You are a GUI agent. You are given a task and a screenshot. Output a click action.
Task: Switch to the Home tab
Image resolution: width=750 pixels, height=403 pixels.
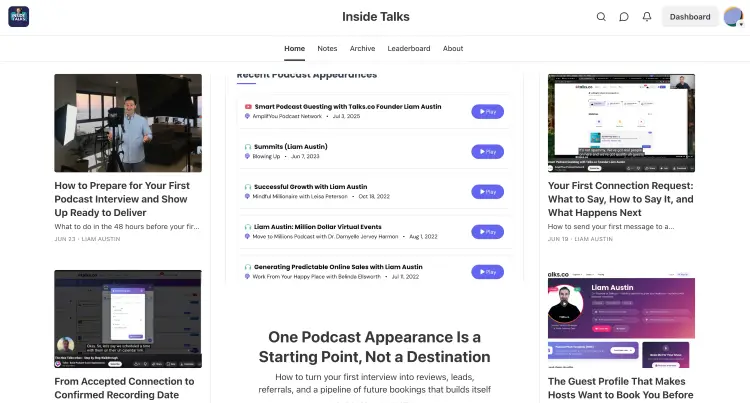click(x=294, y=48)
